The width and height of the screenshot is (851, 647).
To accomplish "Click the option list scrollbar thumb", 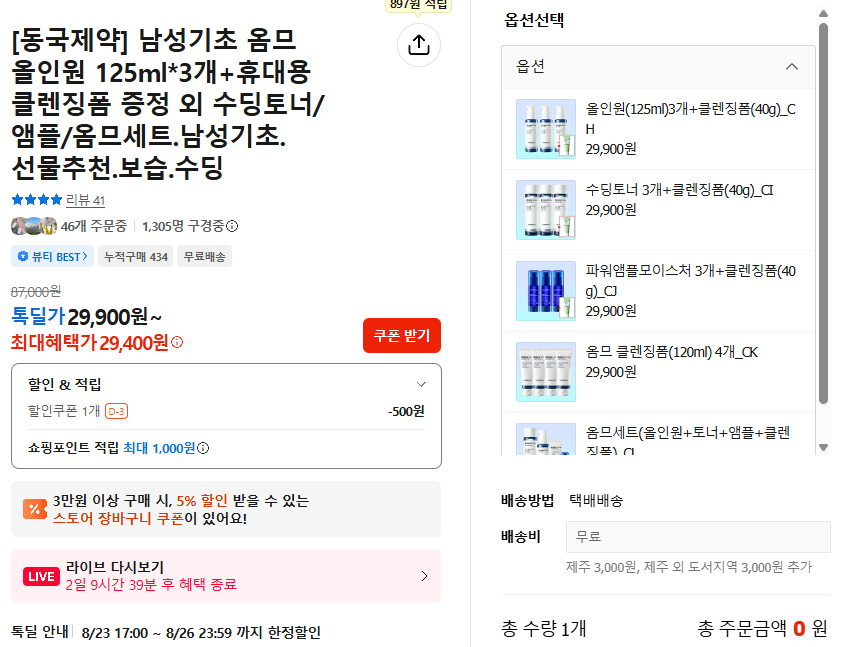I will (x=823, y=213).
